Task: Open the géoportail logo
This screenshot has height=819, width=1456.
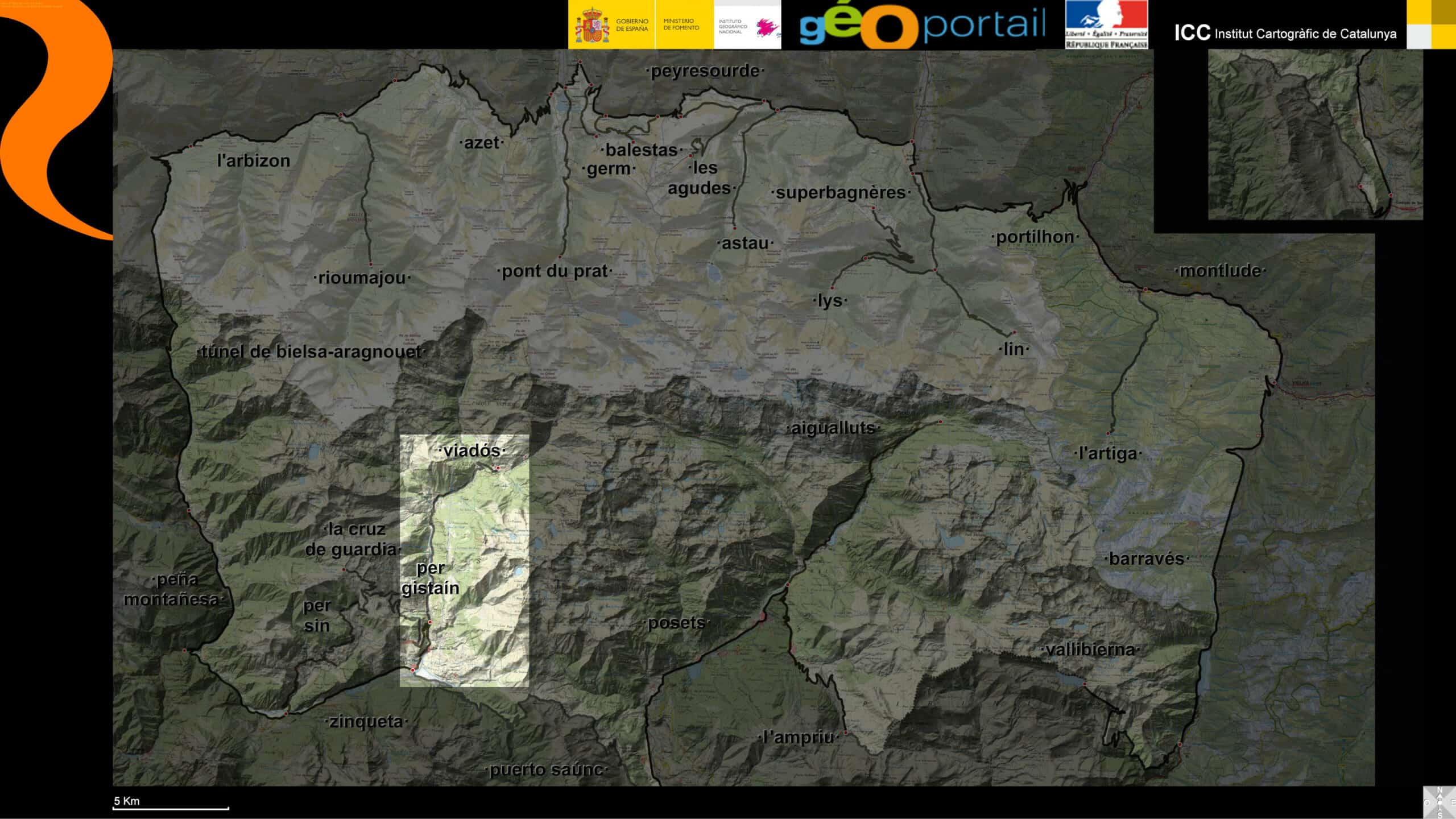Action: 922,26
